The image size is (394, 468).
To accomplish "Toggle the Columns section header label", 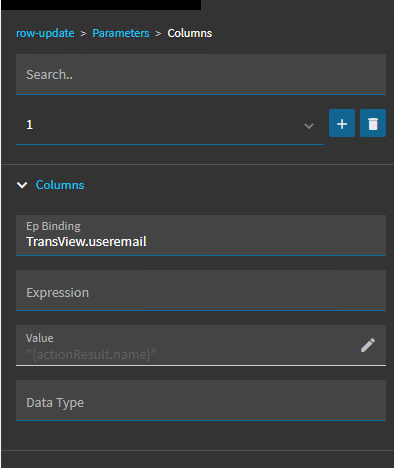I will [x=60, y=185].
